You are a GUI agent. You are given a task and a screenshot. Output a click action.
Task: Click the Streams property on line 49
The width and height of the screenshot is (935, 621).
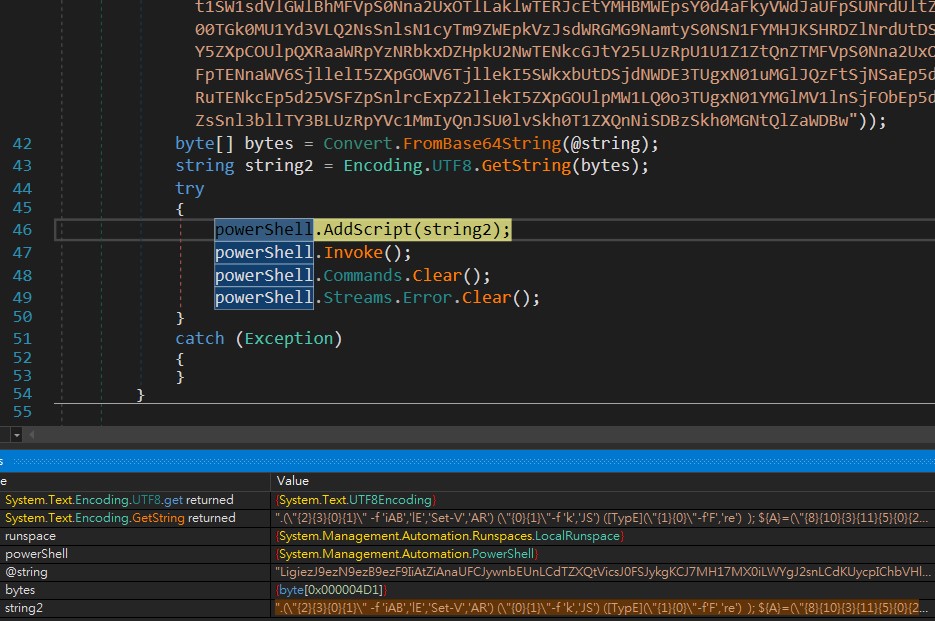click(x=358, y=298)
